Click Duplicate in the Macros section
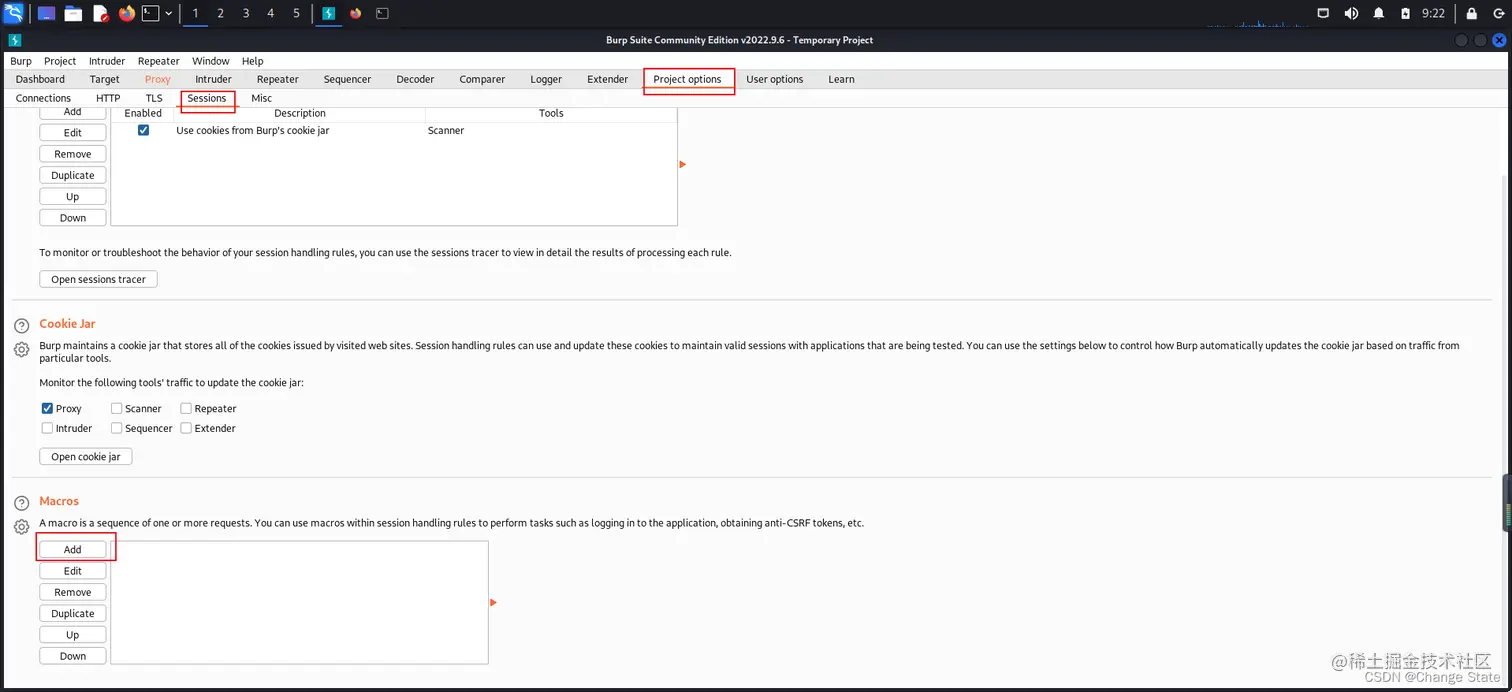 tap(73, 613)
